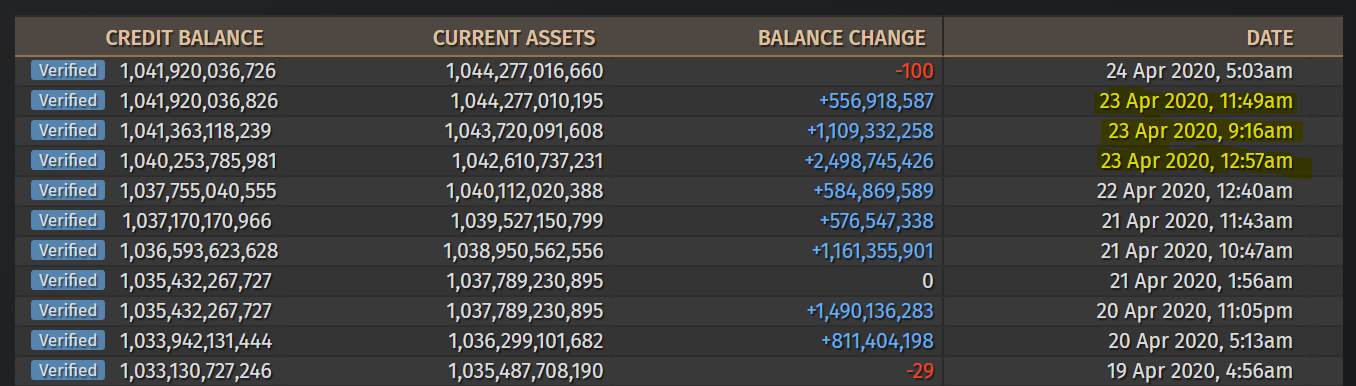Sort by Current Assets column header
The height and width of the screenshot is (386, 1356).
[x=514, y=39]
